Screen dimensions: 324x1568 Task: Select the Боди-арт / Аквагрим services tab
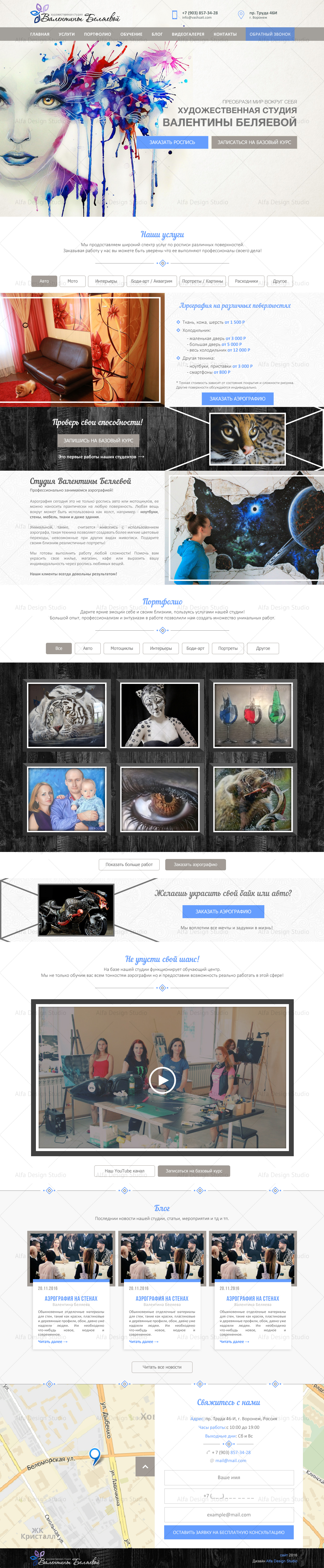151,281
